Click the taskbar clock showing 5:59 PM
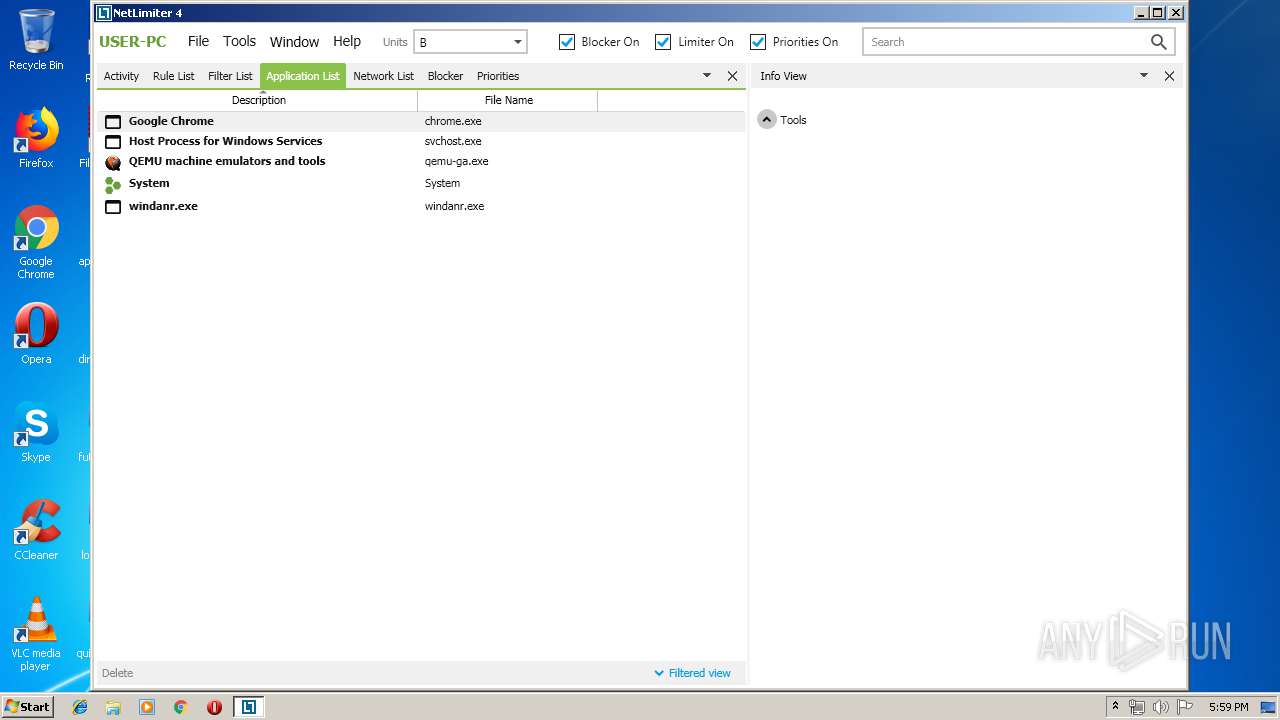Screen dimensions: 1280x720 (1228, 707)
